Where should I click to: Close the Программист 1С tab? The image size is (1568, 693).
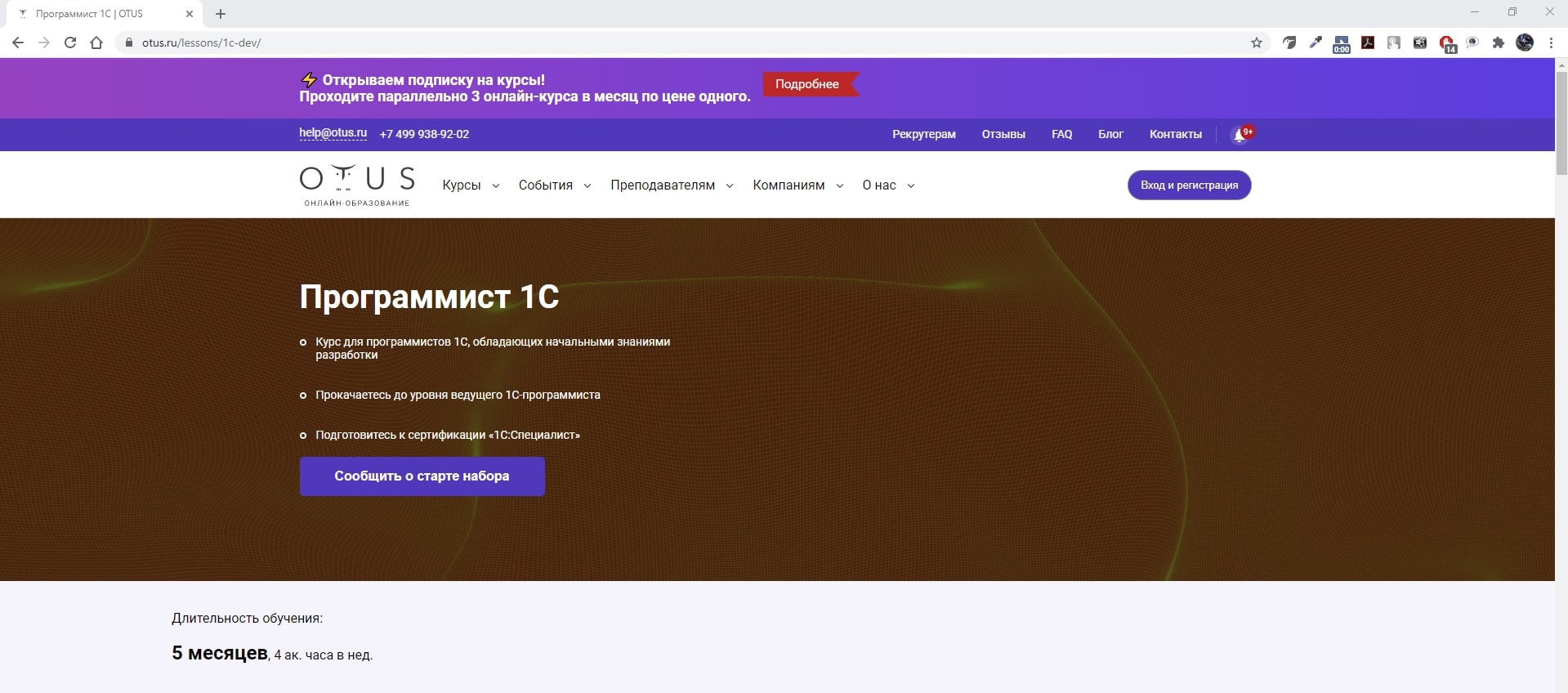190,14
